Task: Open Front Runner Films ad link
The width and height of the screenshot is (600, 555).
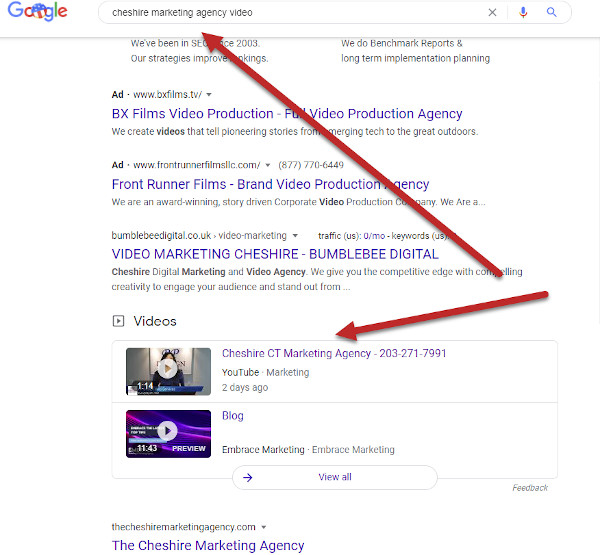Action: [270, 184]
